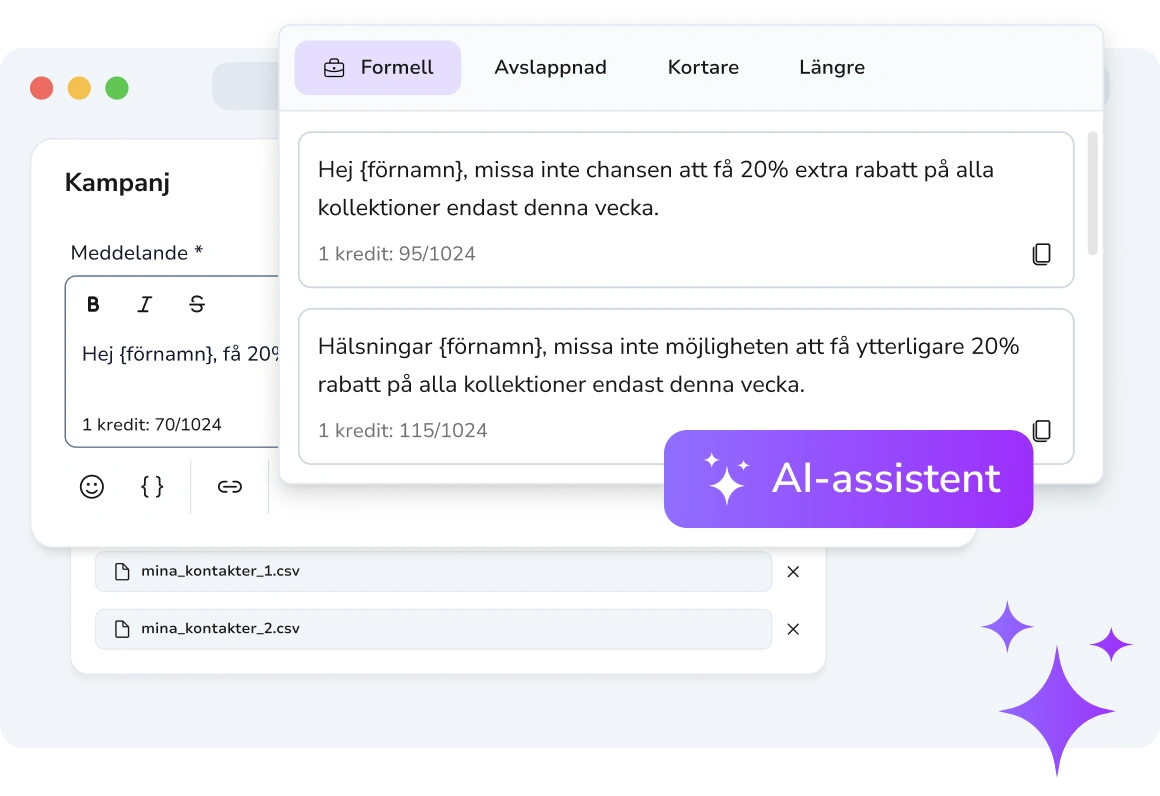Viewport: 1160px width, 796px height.
Task: Remove the mina_kontakter_1.csv attachment
Action: click(793, 571)
